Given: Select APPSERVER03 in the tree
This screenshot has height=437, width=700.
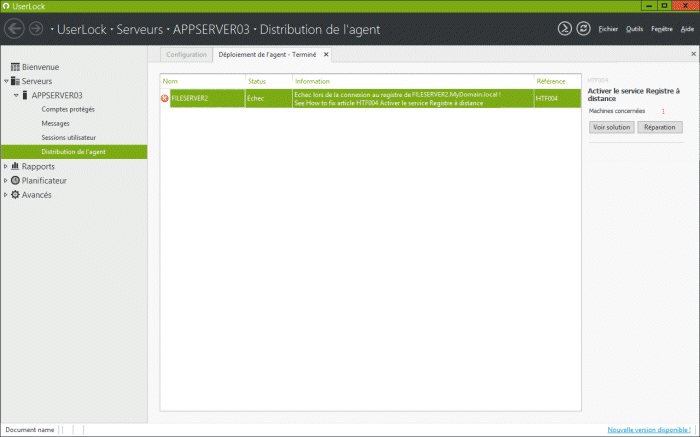Looking at the screenshot, I should point(57,96).
